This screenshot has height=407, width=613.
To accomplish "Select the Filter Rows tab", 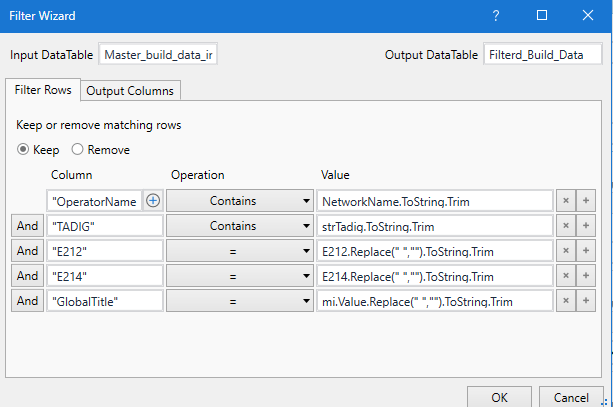I will click(43, 90).
